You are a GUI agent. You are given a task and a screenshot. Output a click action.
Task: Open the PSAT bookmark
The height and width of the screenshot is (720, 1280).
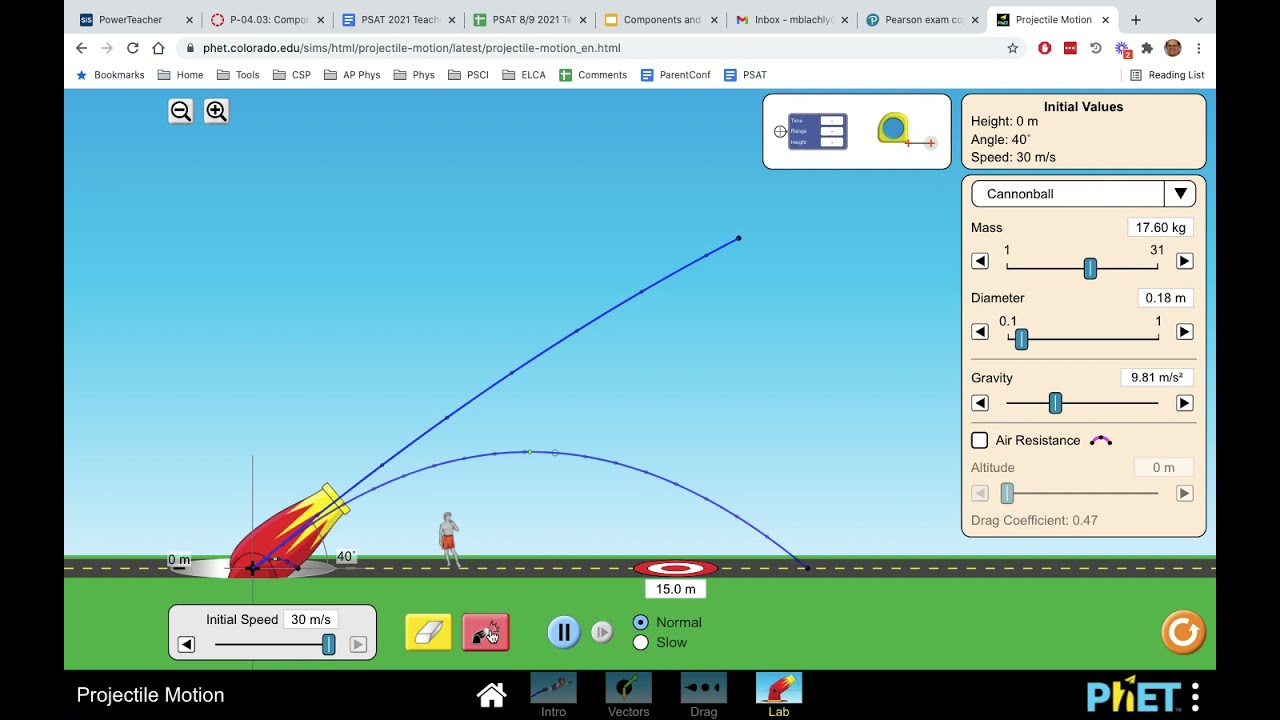[x=745, y=75]
